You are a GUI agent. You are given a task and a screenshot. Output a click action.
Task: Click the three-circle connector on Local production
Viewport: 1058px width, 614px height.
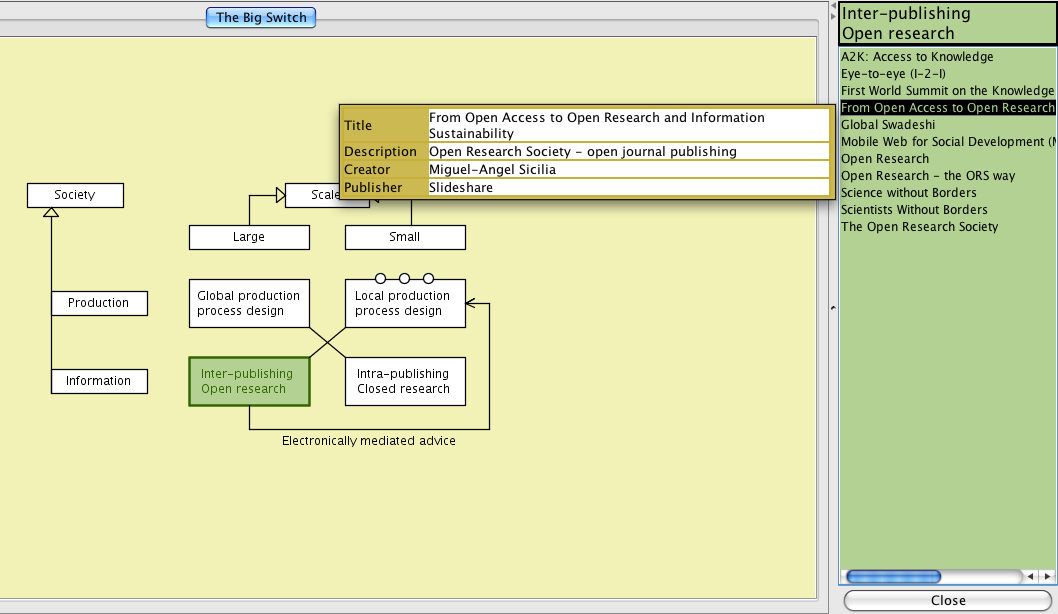click(x=404, y=278)
